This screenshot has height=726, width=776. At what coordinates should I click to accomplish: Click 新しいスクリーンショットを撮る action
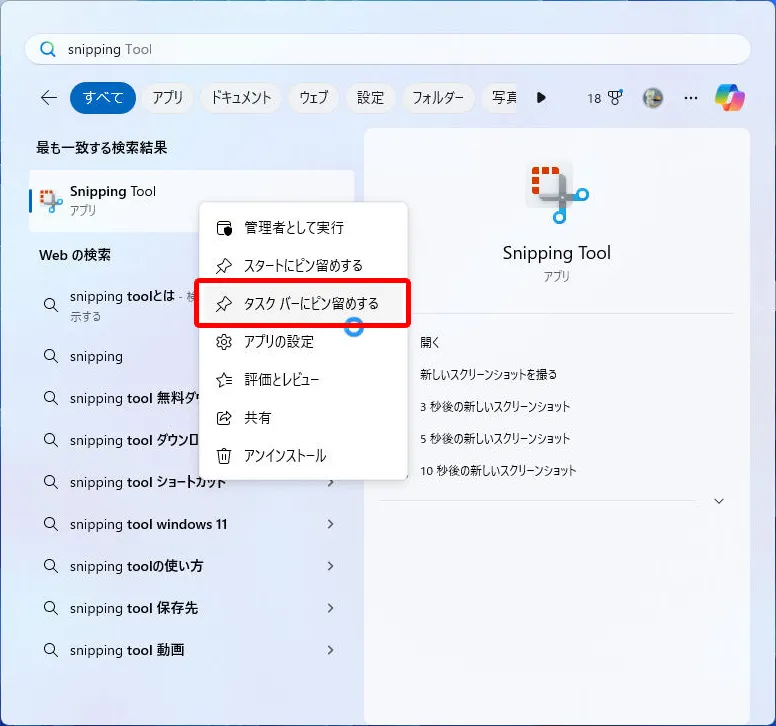click(x=488, y=375)
